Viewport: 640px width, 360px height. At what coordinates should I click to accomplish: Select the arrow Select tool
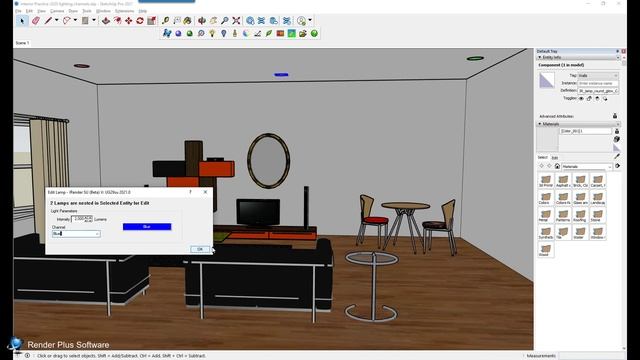22,20
